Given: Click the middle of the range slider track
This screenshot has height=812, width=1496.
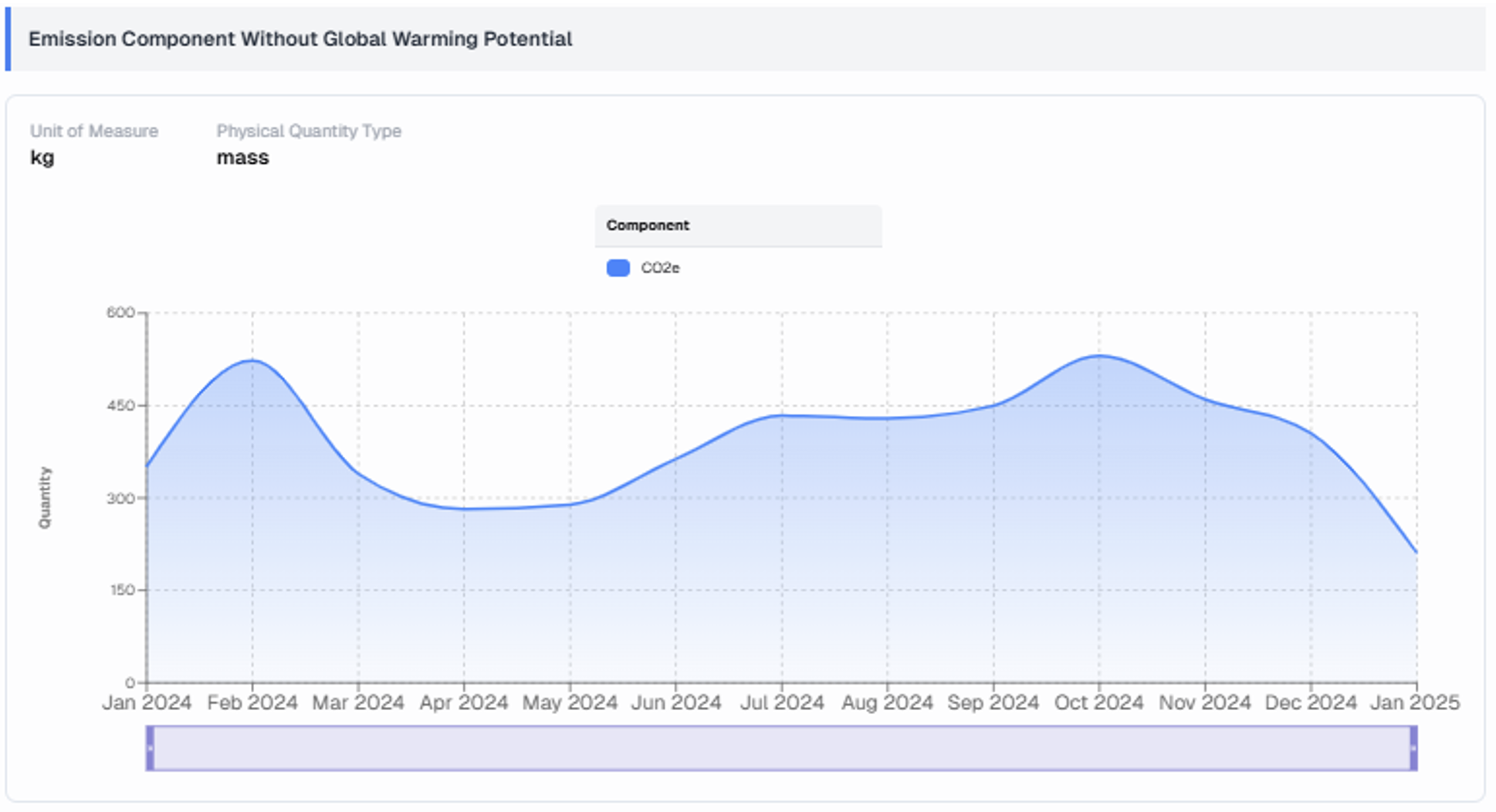Looking at the screenshot, I should [781, 747].
